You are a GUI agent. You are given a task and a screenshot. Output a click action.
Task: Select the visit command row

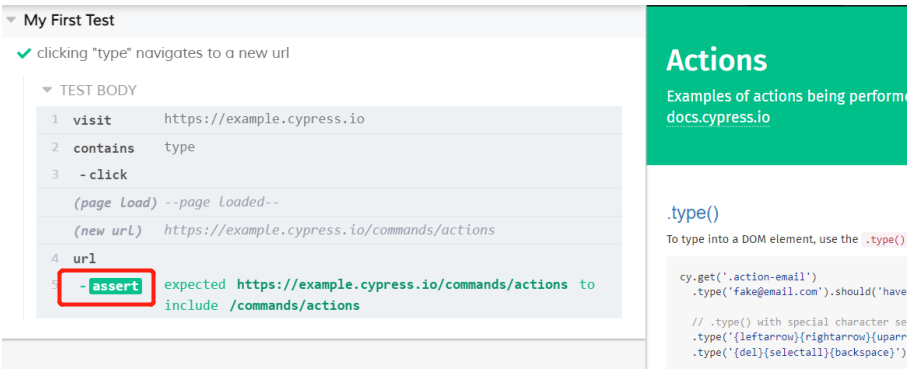tap(329, 120)
